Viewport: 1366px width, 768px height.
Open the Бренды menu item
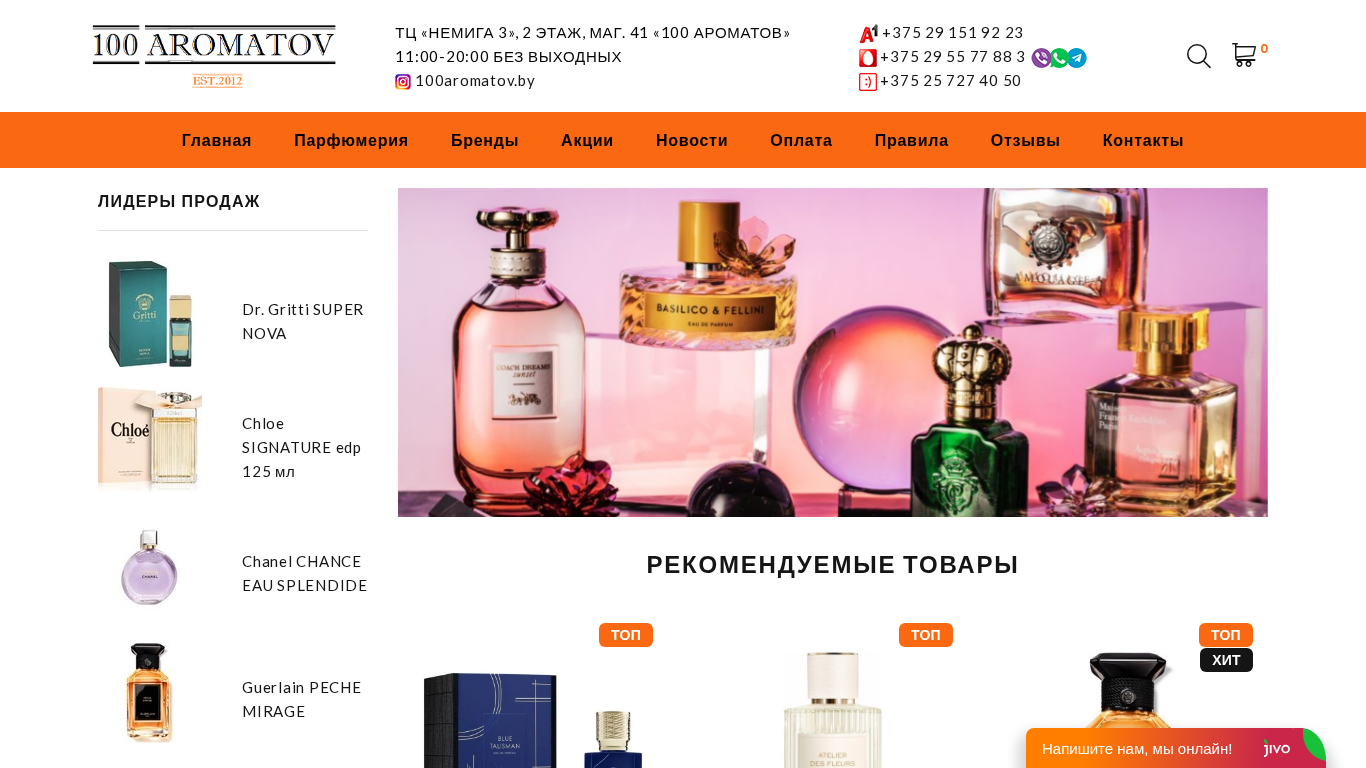point(485,140)
